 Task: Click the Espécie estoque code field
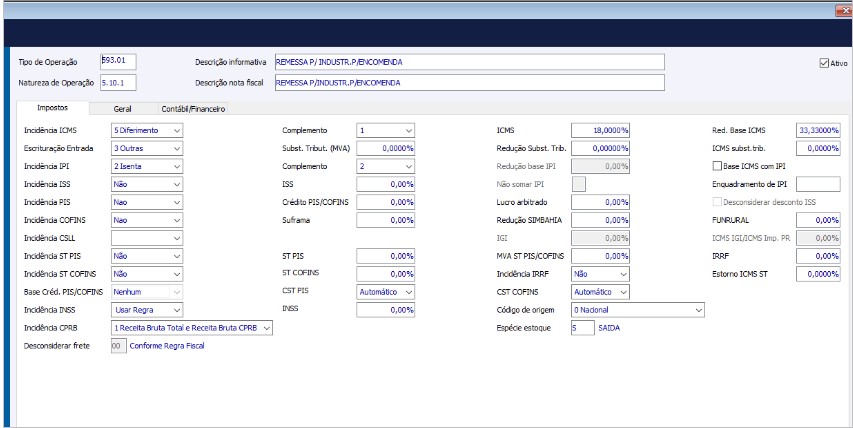pyautogui.click(x=581, y=328)
